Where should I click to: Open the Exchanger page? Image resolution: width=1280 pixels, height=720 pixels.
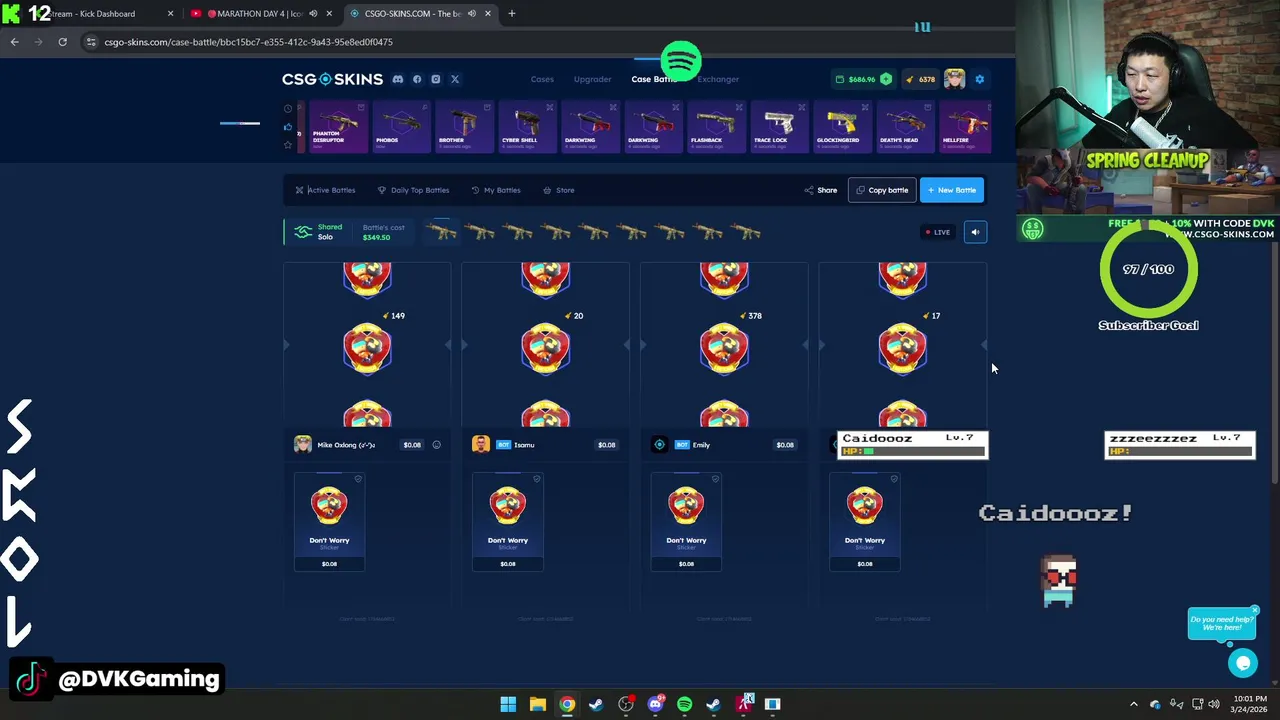pyautogui.click(x=718, y=79)
